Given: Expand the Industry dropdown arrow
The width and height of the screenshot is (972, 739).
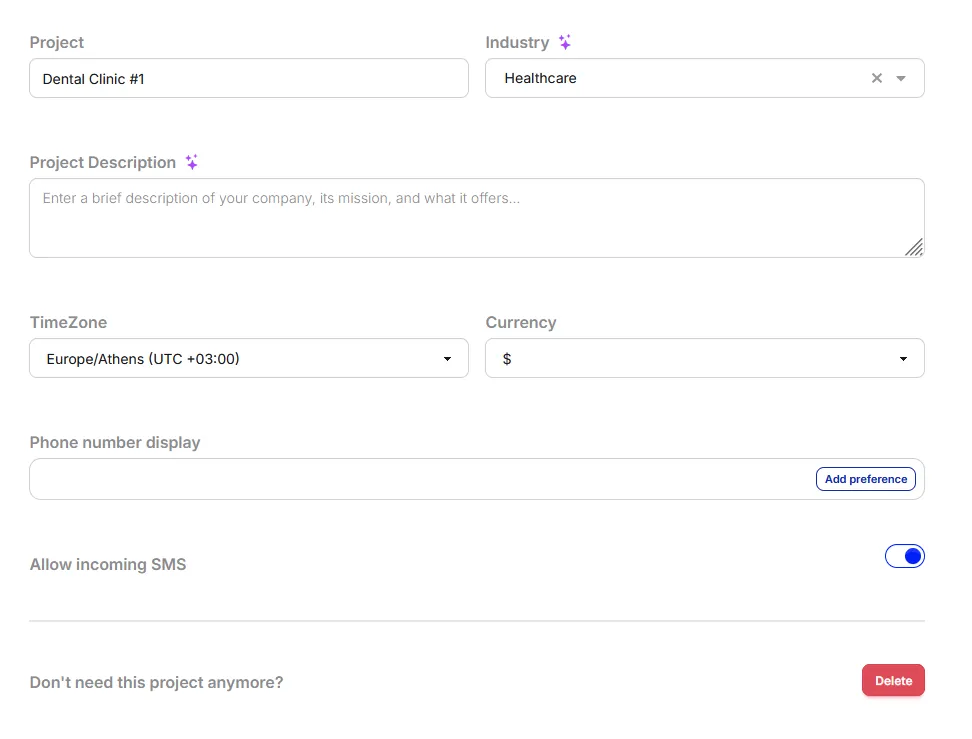Looking at the screenshot, I should click(901, 78).
